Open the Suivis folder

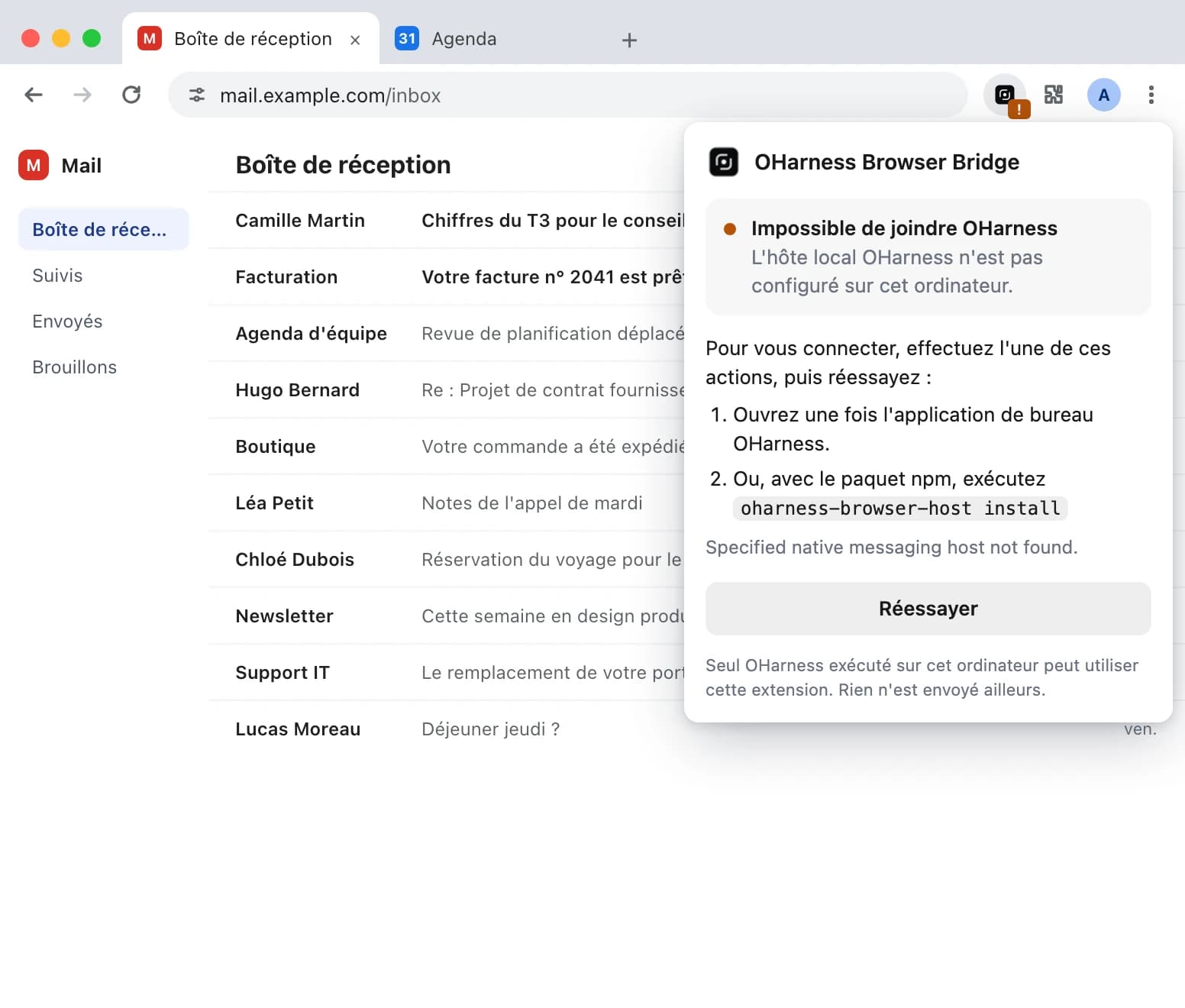tap(104, 275)
